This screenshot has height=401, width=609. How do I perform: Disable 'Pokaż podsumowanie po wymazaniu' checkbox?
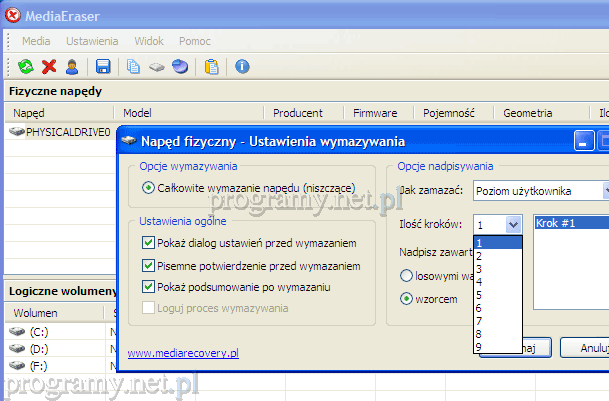click(149, 288)
